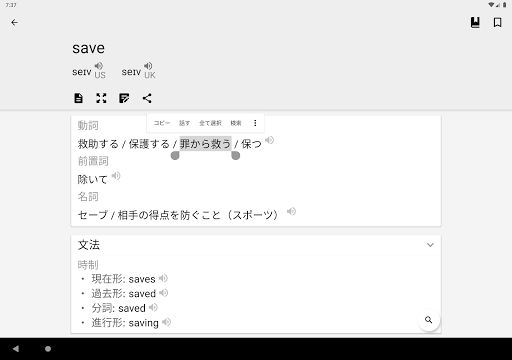Tap the left text selection handle

(175, 155)
